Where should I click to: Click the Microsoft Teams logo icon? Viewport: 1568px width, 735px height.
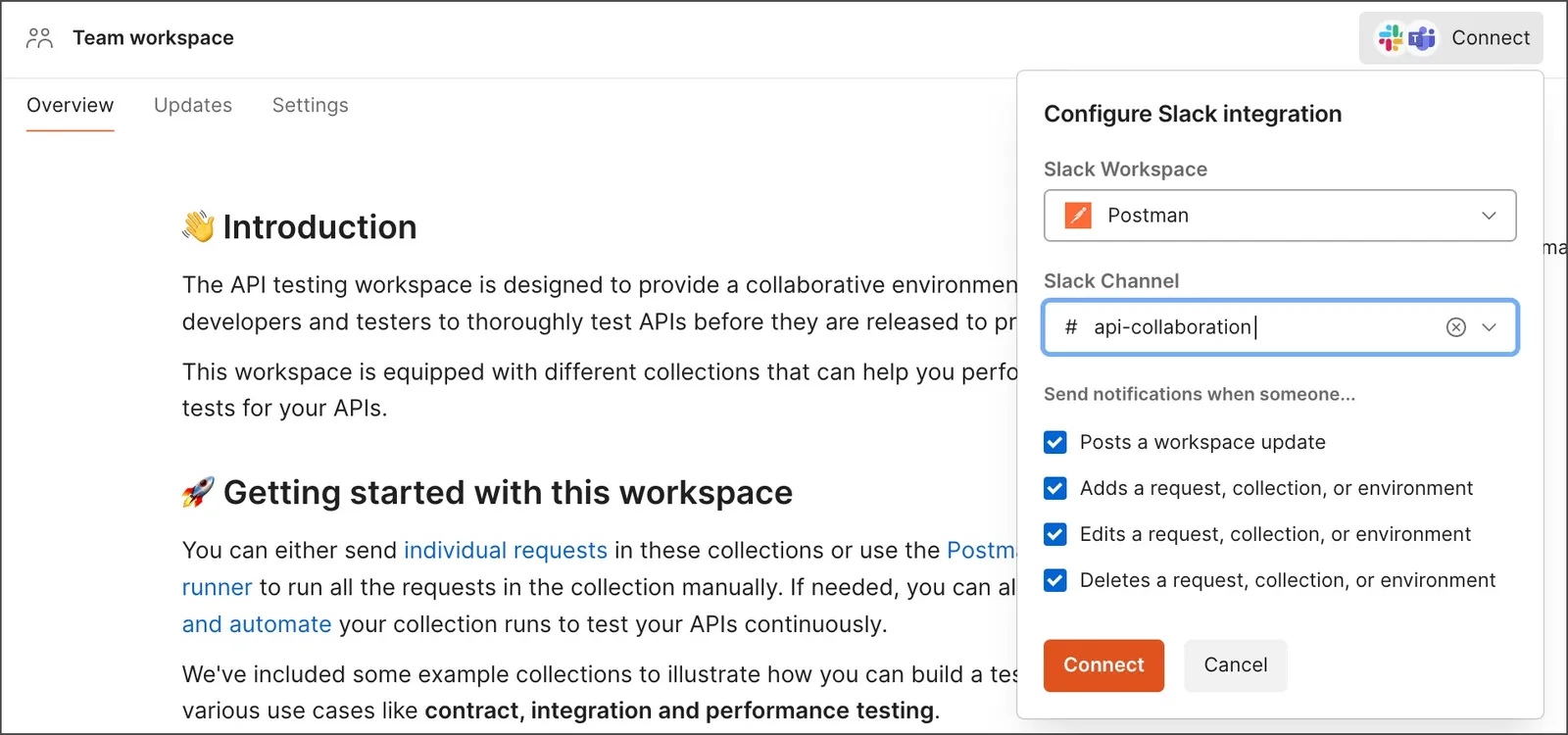tap(1422, 38)
